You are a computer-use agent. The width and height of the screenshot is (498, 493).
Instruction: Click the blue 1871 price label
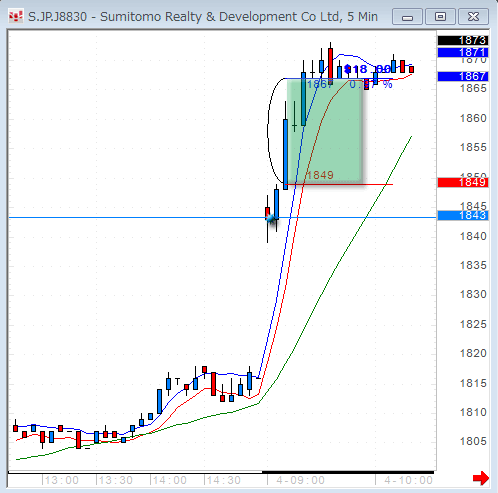463,52
